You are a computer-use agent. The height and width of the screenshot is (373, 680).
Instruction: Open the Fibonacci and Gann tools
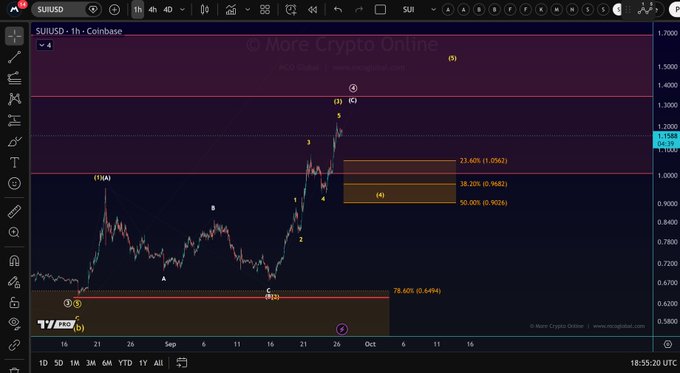(14, 78)
